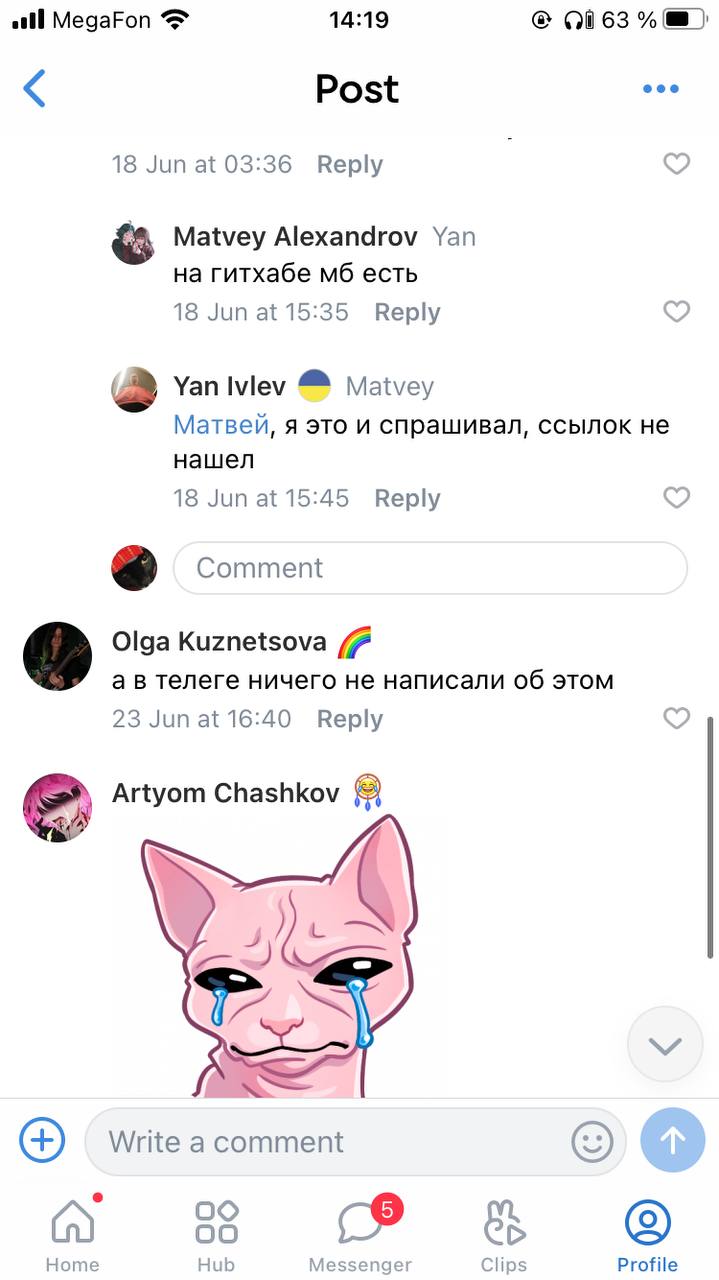Image resolution: width=719 pixels, height=1280 pixels.
Task: Open Messenger with 5 unread badge
Action: (360, 1236)
